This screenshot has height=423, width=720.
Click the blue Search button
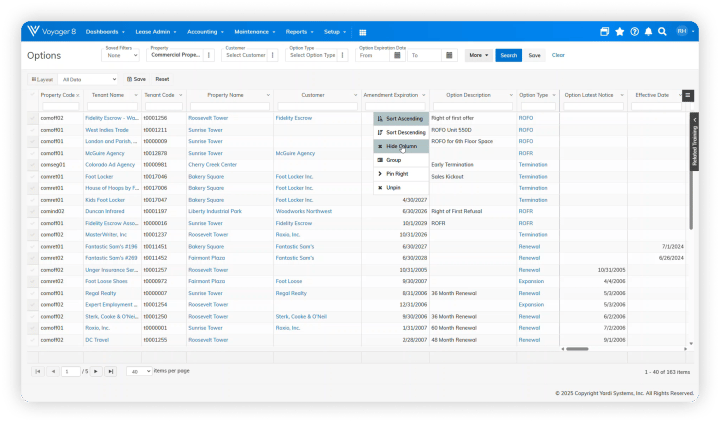coord(508,55)
